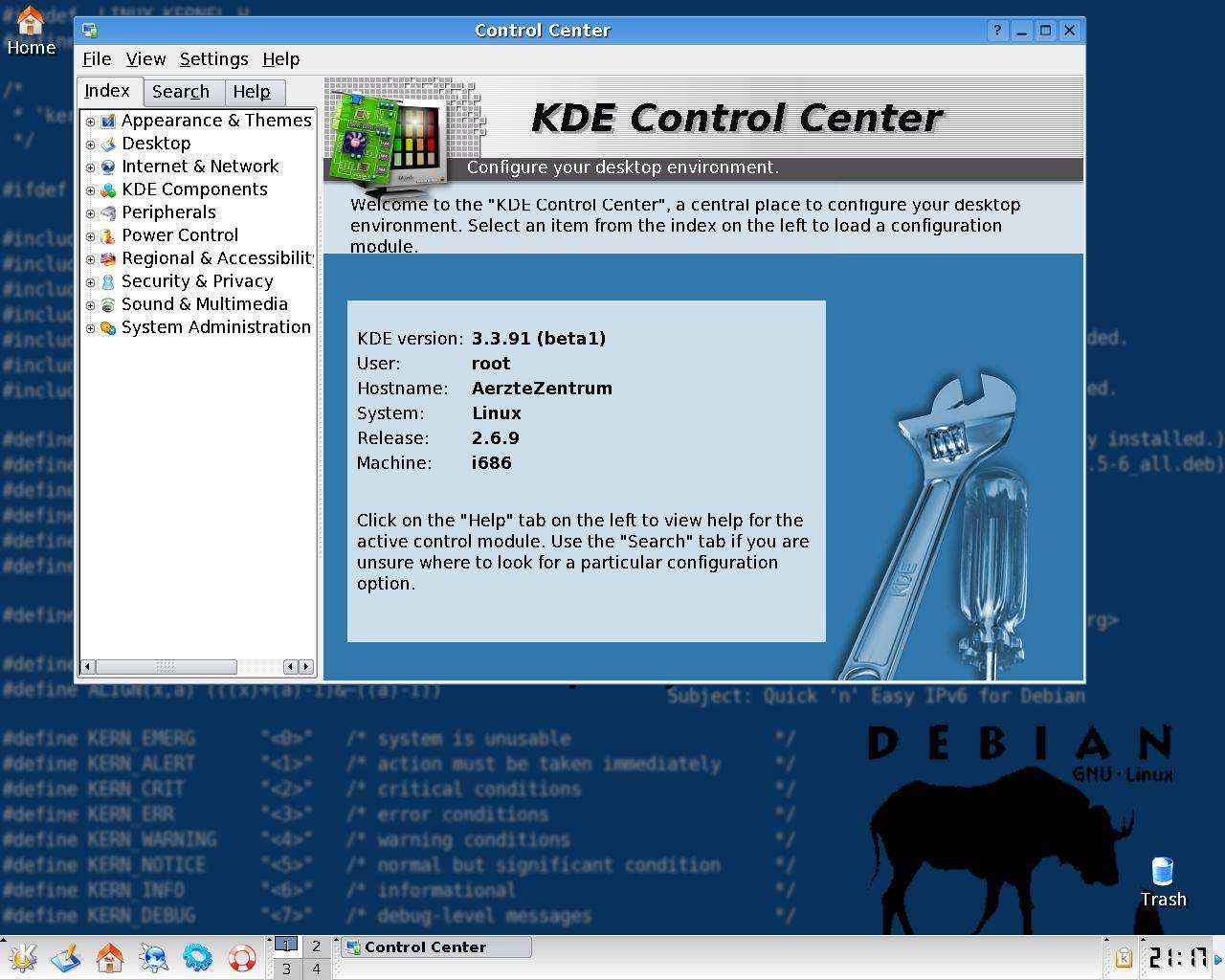This screenshot has height=980, width=1225.
Task: Click the KDE Components icon
Action: 108,189
